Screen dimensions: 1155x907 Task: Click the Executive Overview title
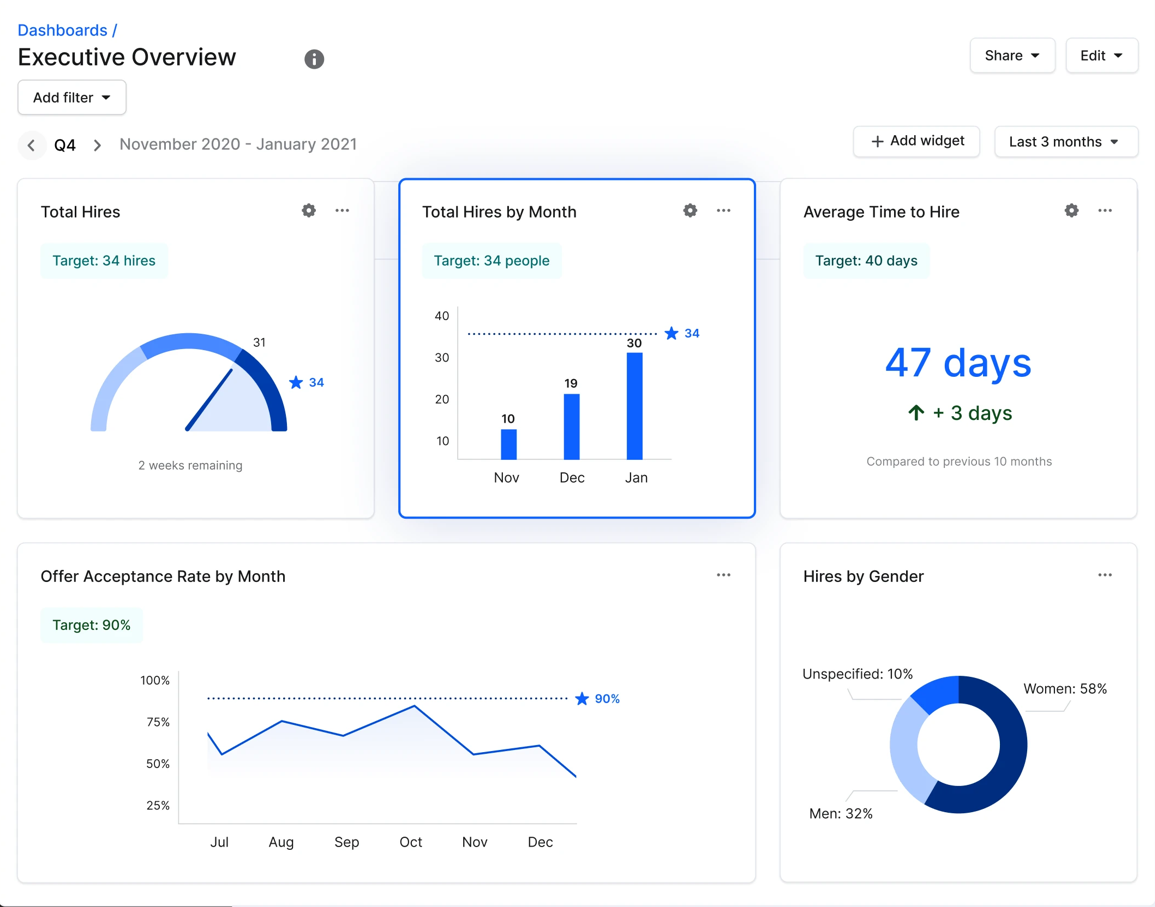(127, 57)
